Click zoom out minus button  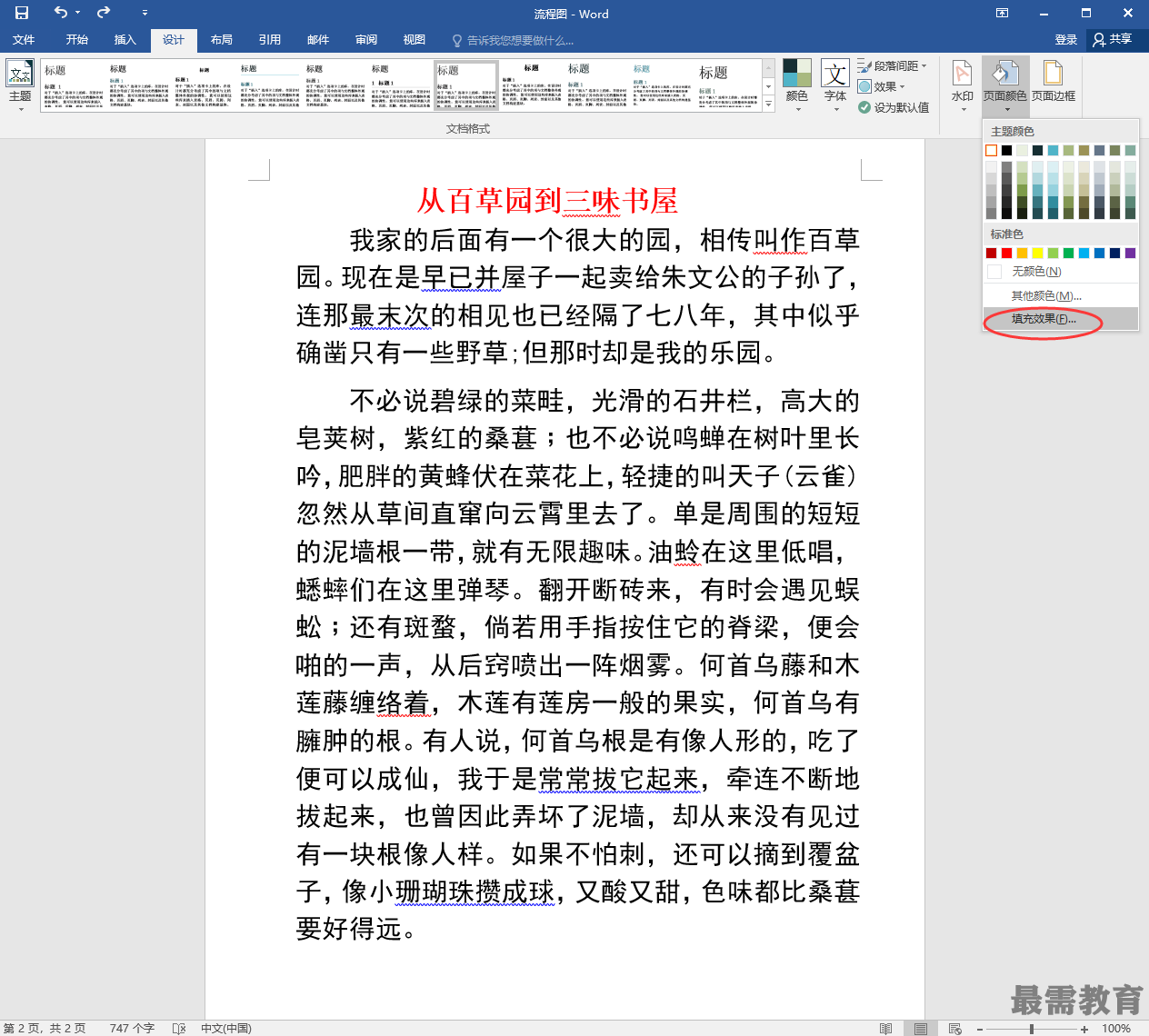click(x=980, y=1029)
